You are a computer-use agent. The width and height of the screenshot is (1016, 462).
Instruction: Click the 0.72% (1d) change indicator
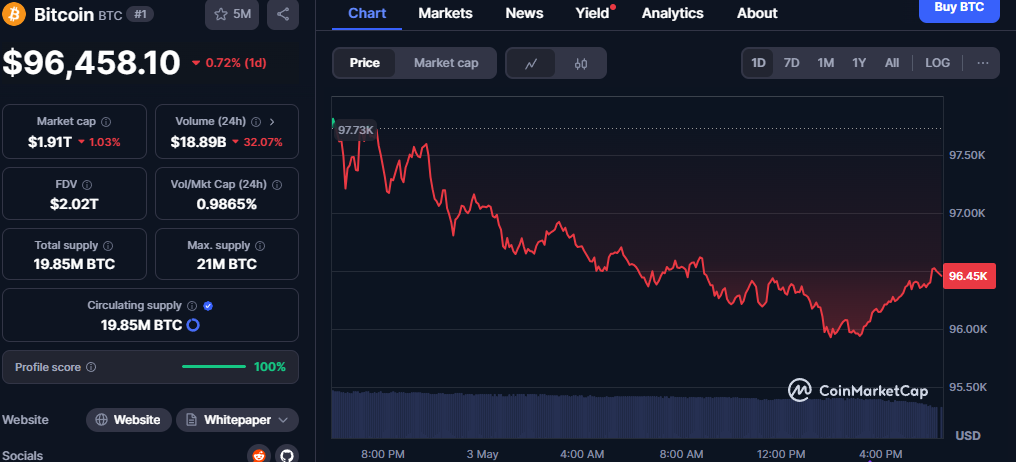coord(229,63)
